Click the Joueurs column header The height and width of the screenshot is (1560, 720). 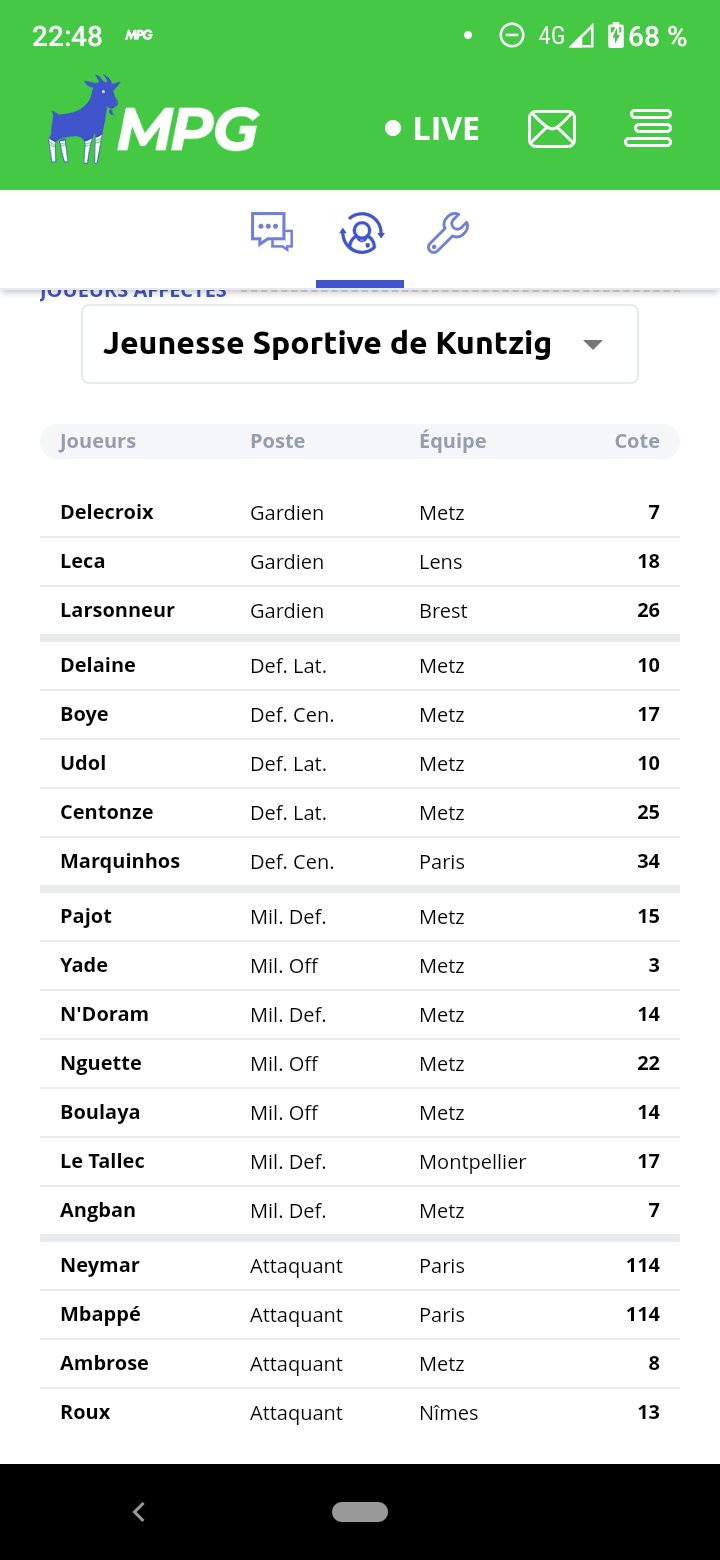[x=98, y=441]
